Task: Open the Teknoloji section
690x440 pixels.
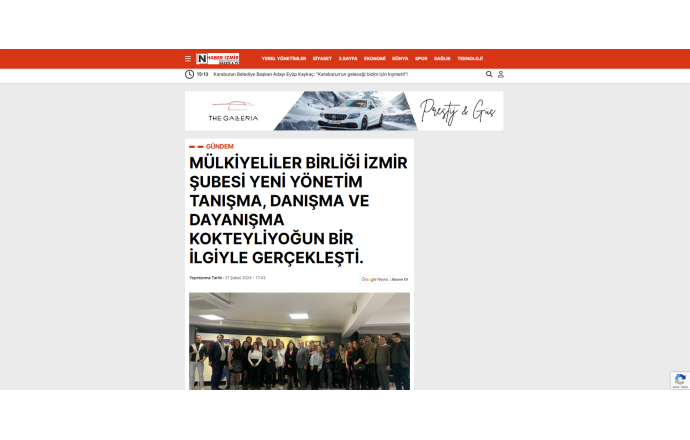Action: tap(470, 59)
